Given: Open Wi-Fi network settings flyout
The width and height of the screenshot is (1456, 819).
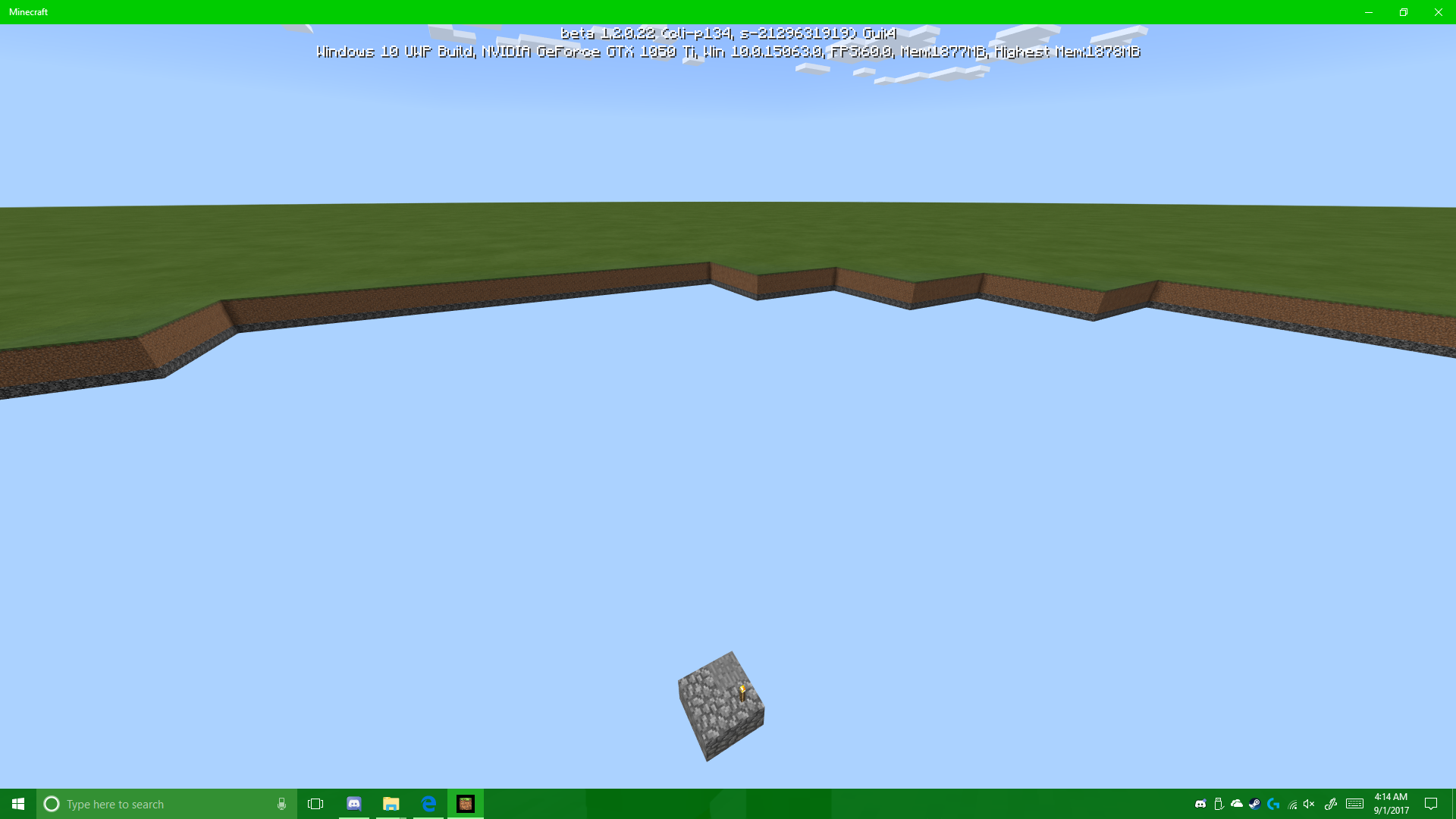Looking at the screenshot, I should click(x=1292, y=804).
